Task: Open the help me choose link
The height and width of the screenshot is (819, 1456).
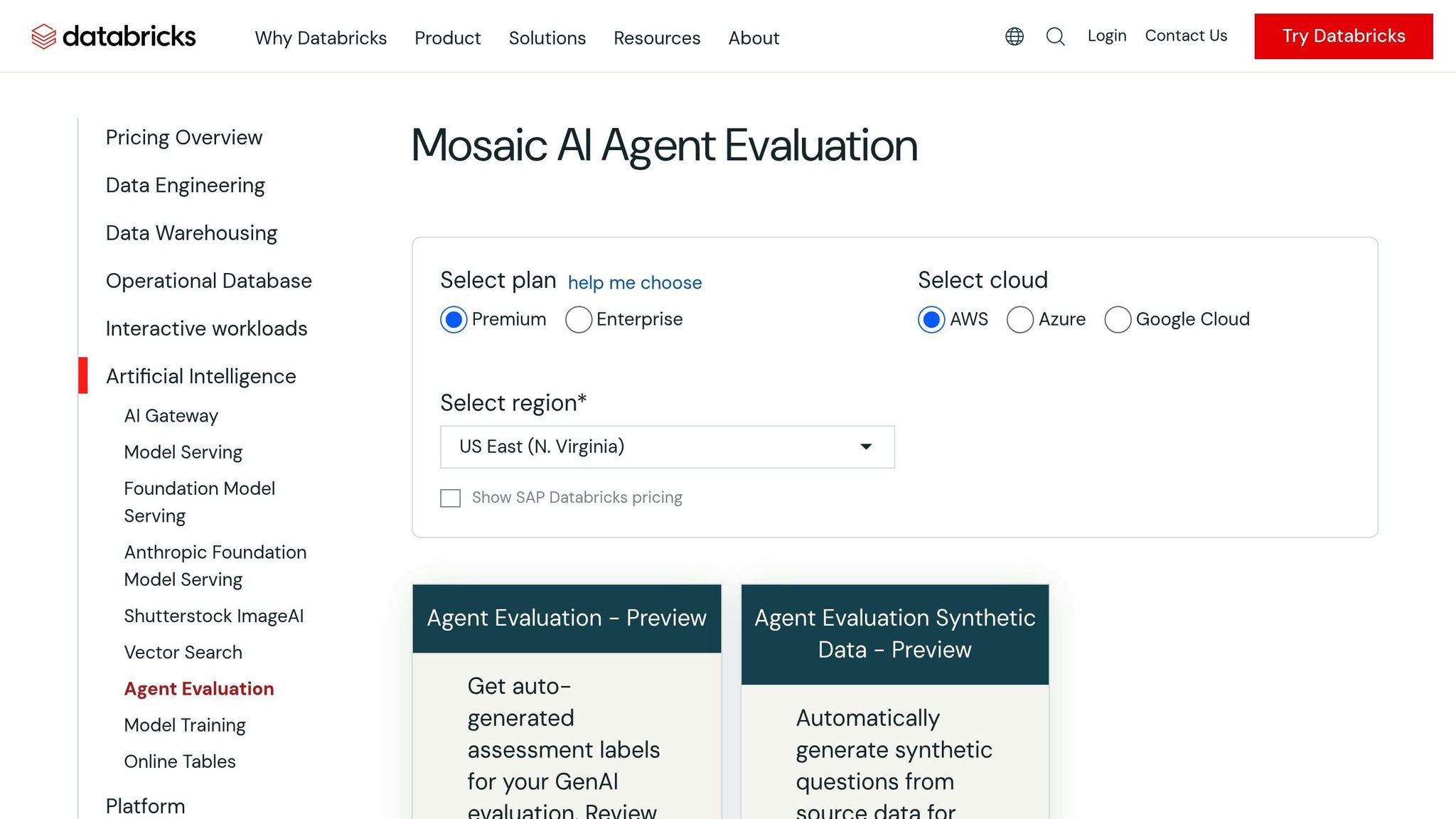Action: pyautogui.click(x=634, y=282)
